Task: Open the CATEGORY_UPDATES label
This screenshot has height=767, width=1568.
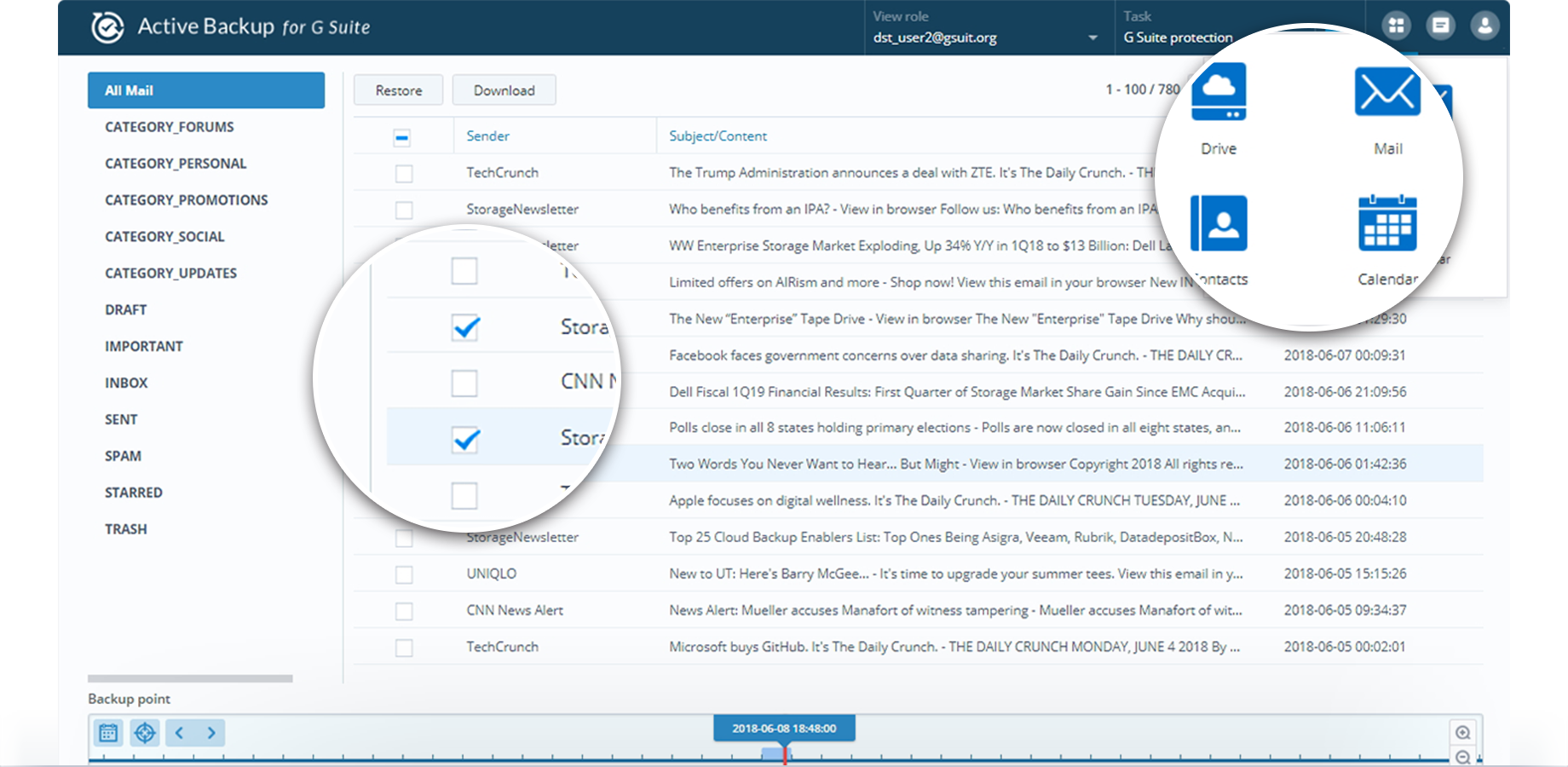Action: click(170, 274)
